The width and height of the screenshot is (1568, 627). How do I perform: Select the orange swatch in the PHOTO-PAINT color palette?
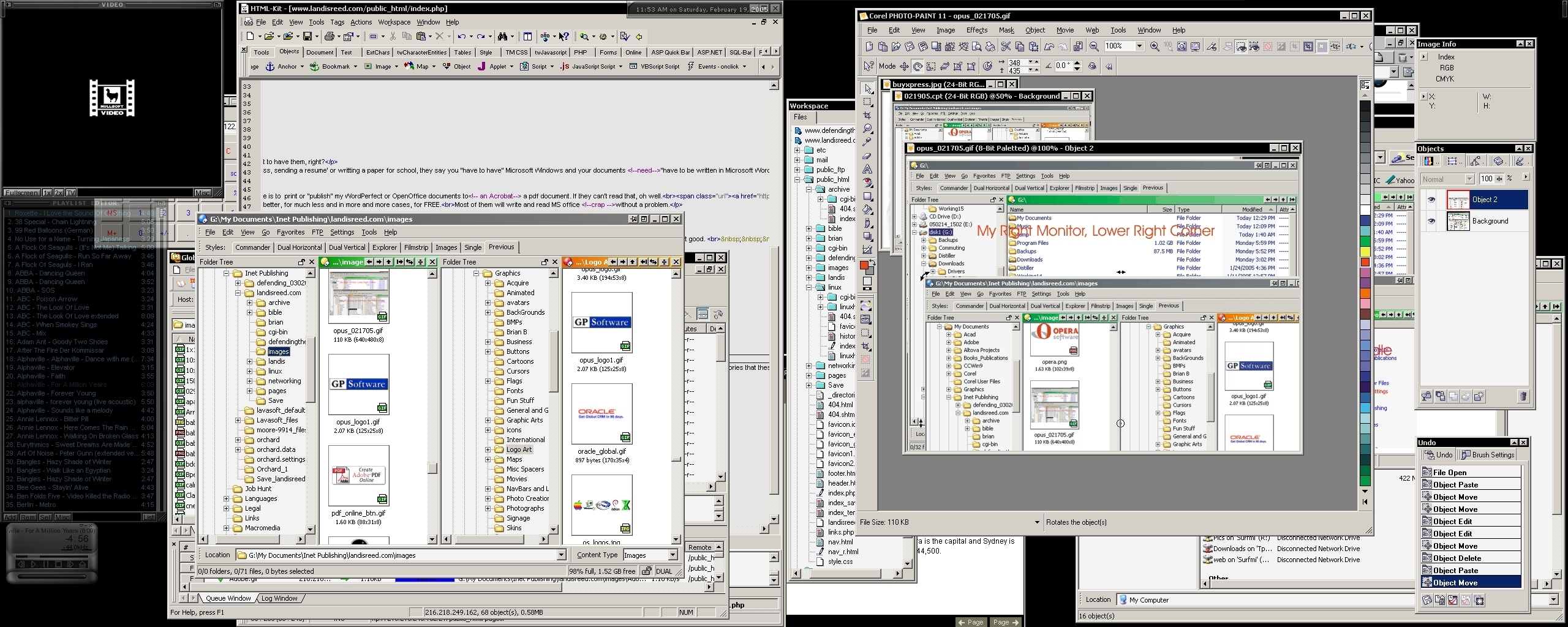pyautogui.click(x=1365, y=293)
